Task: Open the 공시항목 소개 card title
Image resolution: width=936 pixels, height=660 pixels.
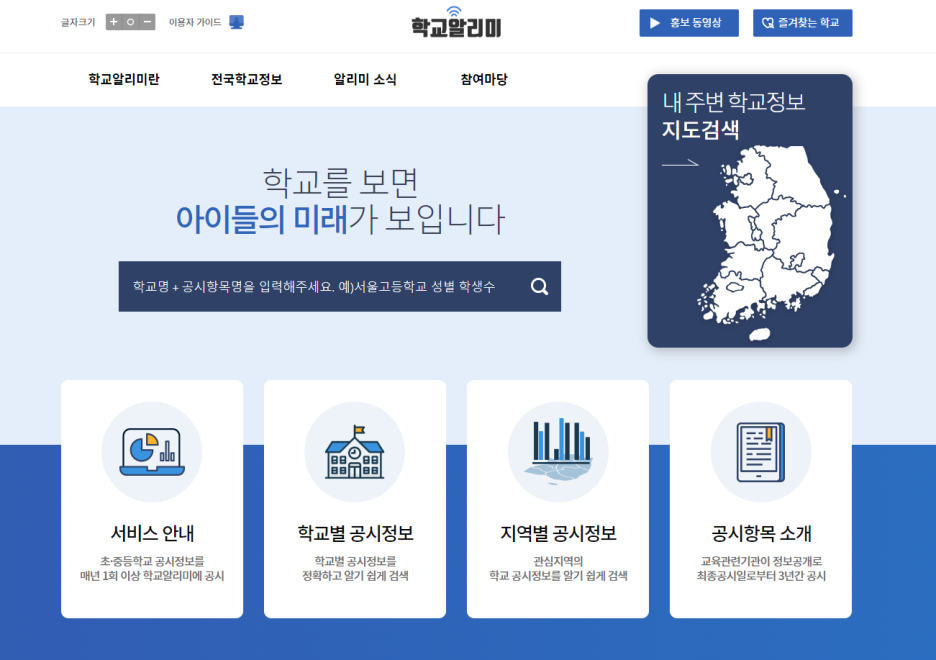Action: tap(761, 533)
